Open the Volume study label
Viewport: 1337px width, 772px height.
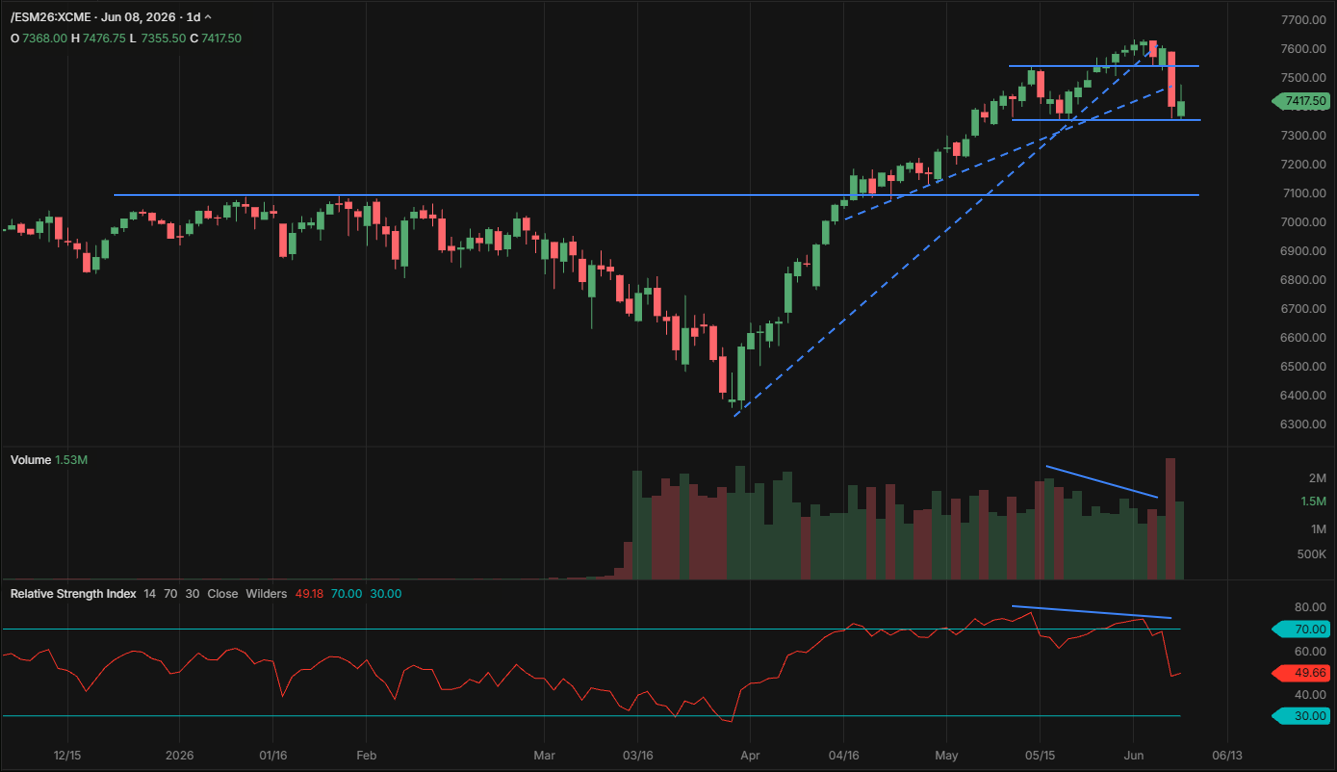point(30,460)
